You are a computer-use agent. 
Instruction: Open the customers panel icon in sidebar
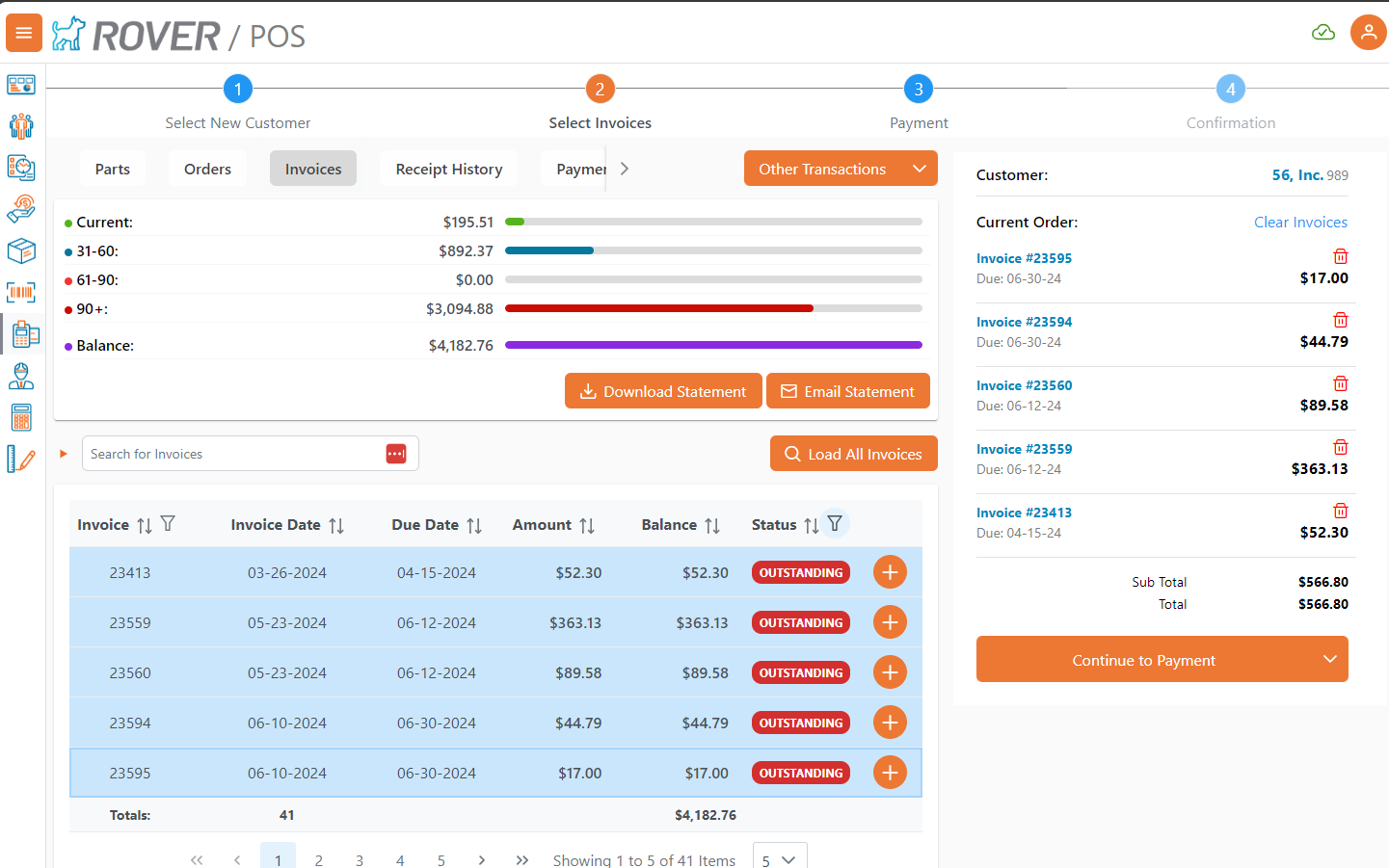(x=21, y=125)
